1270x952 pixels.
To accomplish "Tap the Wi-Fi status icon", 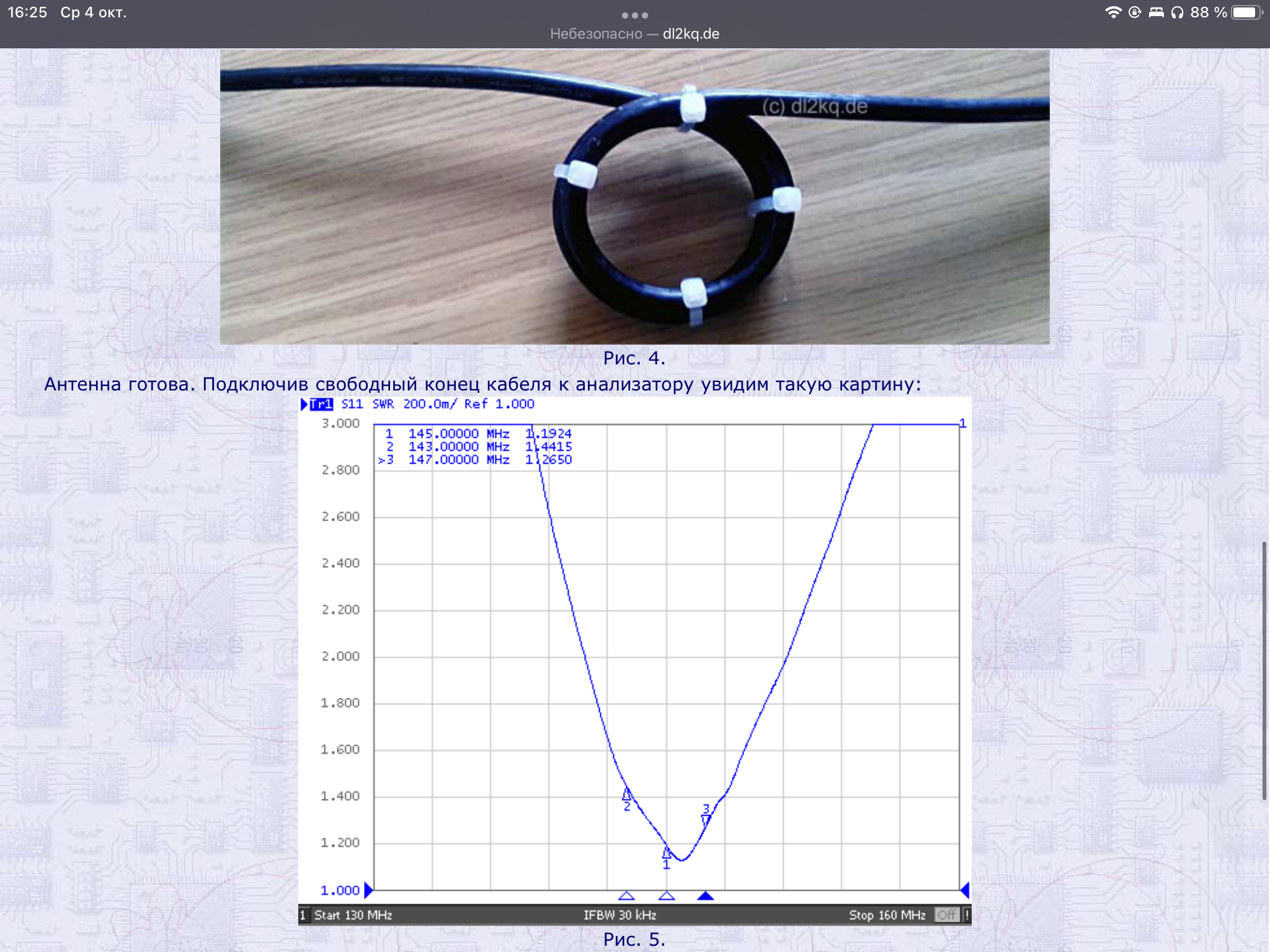I will [1113, 12].
